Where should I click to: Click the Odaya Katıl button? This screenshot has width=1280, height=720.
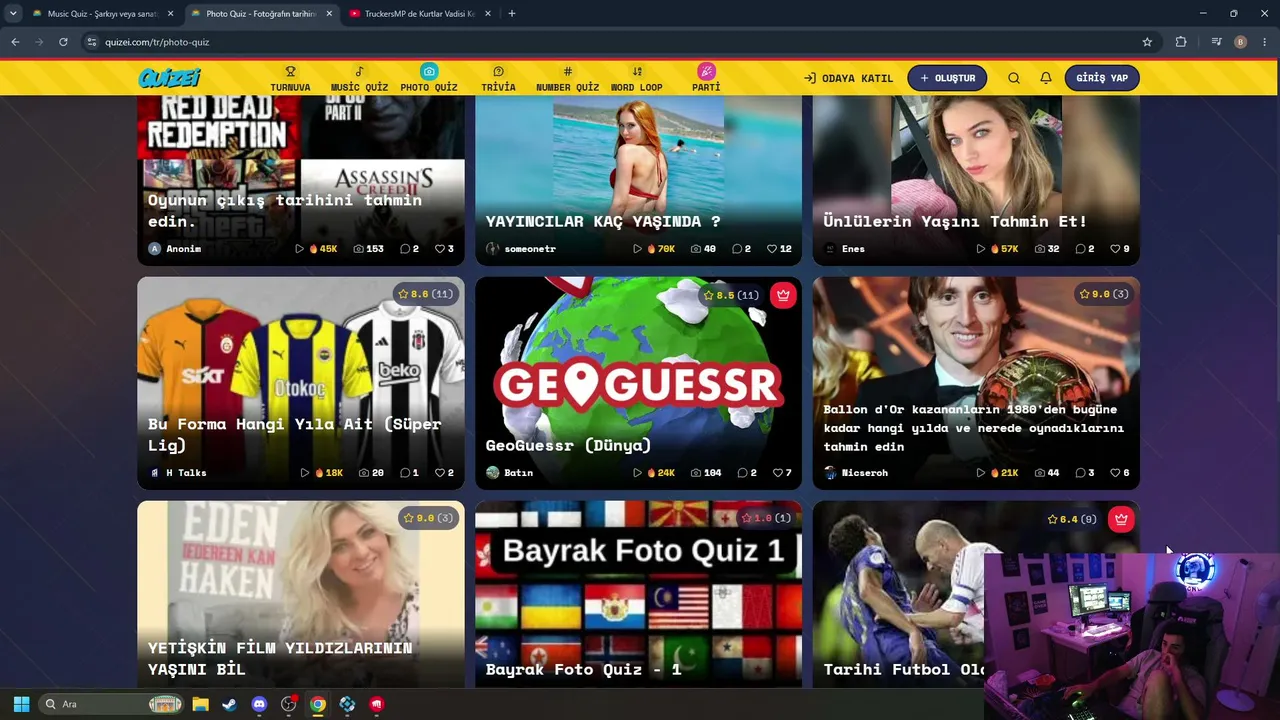pos(849,78)
